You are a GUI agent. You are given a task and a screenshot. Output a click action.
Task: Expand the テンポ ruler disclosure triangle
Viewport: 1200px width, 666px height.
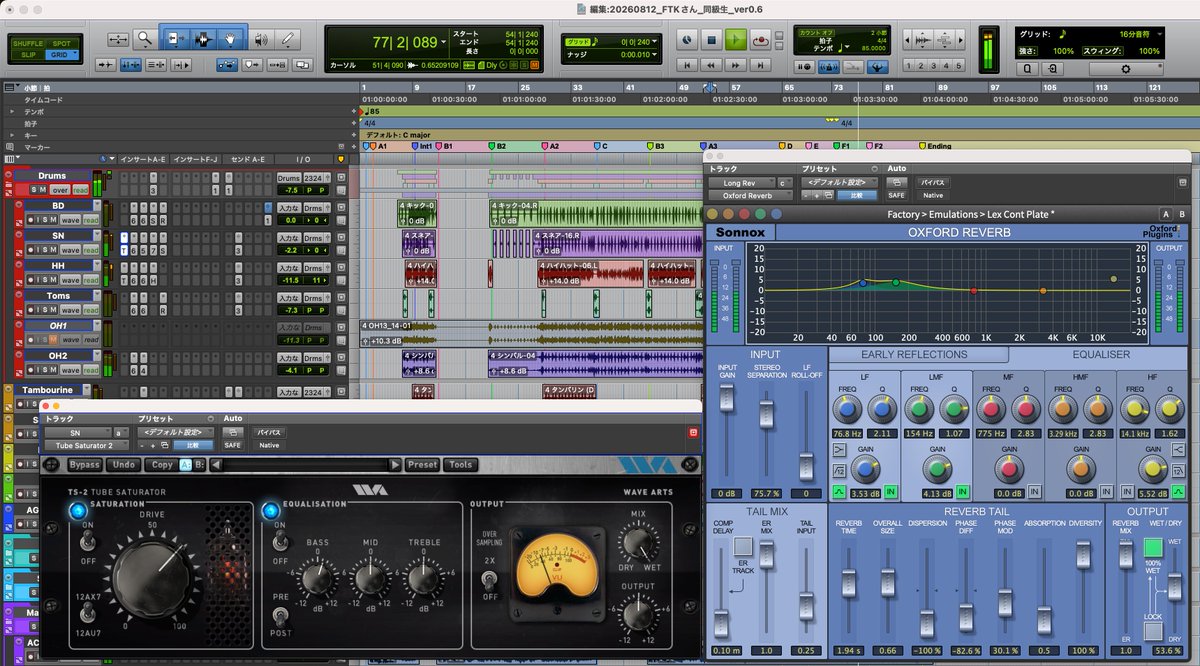10,112
